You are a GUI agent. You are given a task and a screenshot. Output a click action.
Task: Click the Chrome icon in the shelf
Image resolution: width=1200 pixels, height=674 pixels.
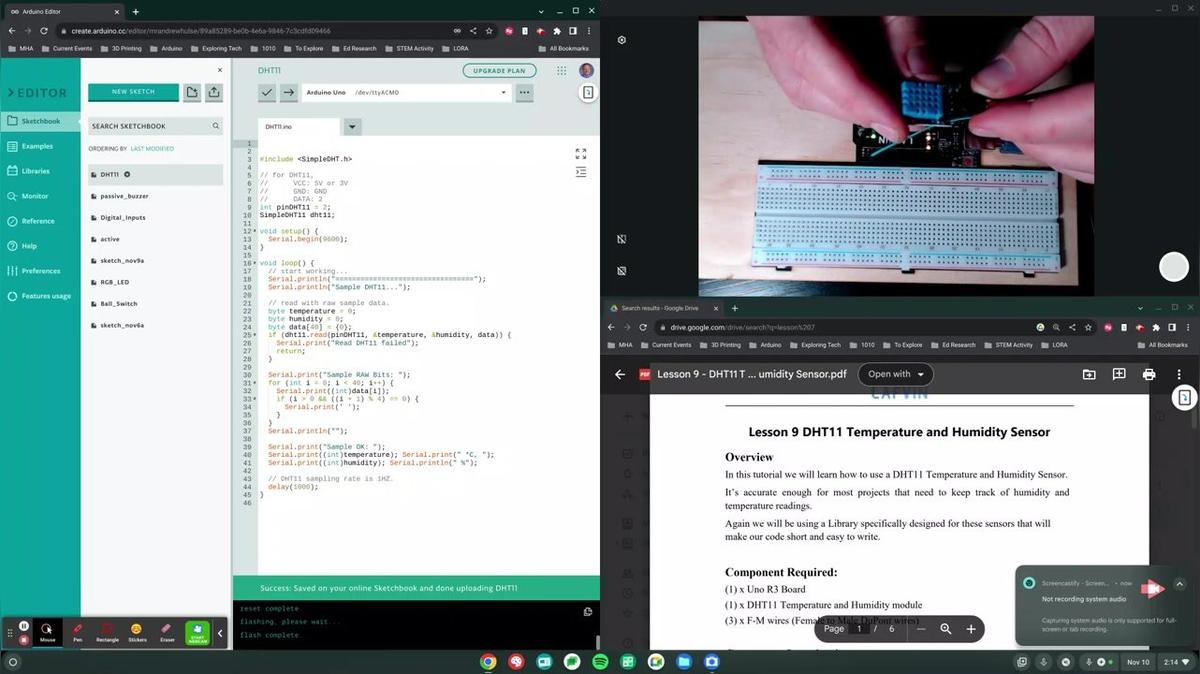(488, 662)
